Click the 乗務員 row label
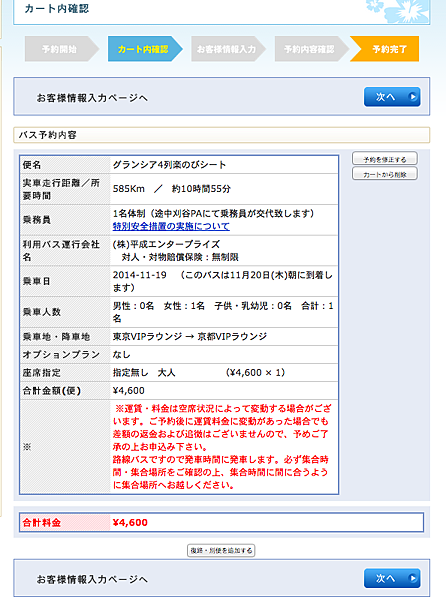The height and width of the screenshot is (600, 446). click(x=36, y=220)
